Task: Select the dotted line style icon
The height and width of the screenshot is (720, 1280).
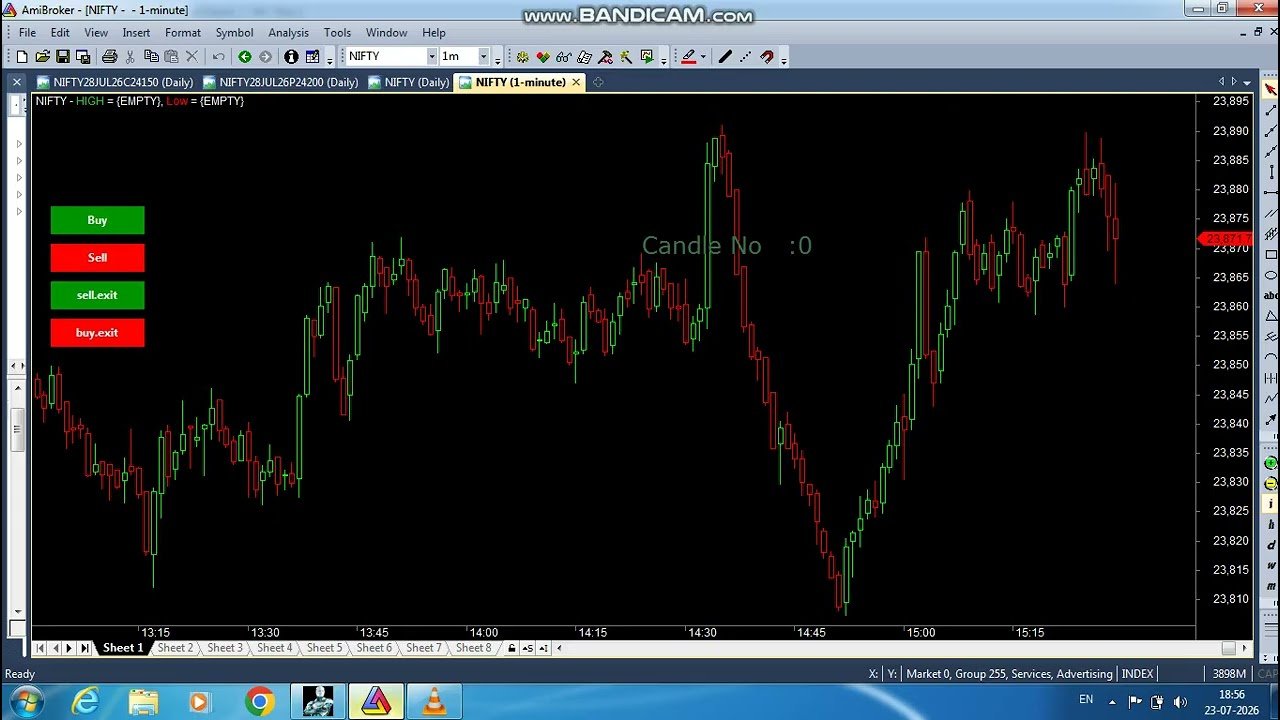Action: click(746, 57)
